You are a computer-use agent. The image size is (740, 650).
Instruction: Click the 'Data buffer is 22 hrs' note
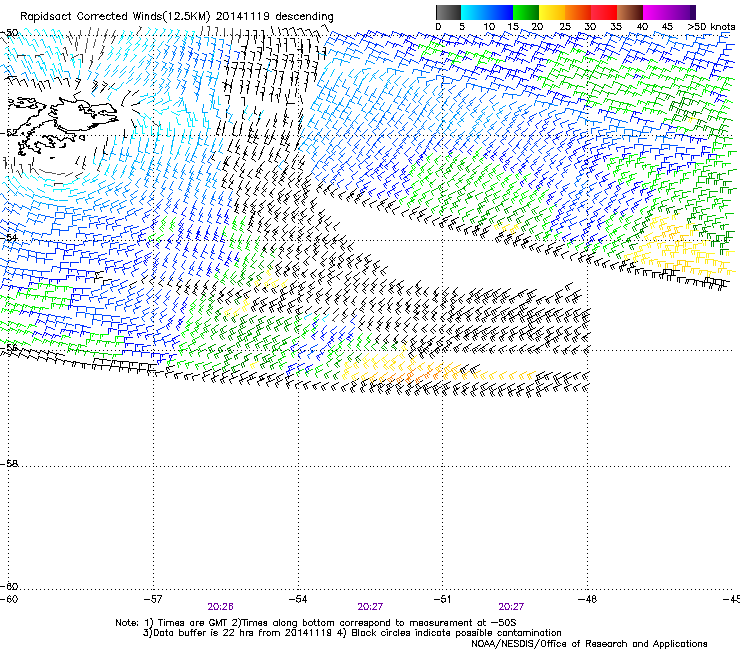tap(238, 633)
